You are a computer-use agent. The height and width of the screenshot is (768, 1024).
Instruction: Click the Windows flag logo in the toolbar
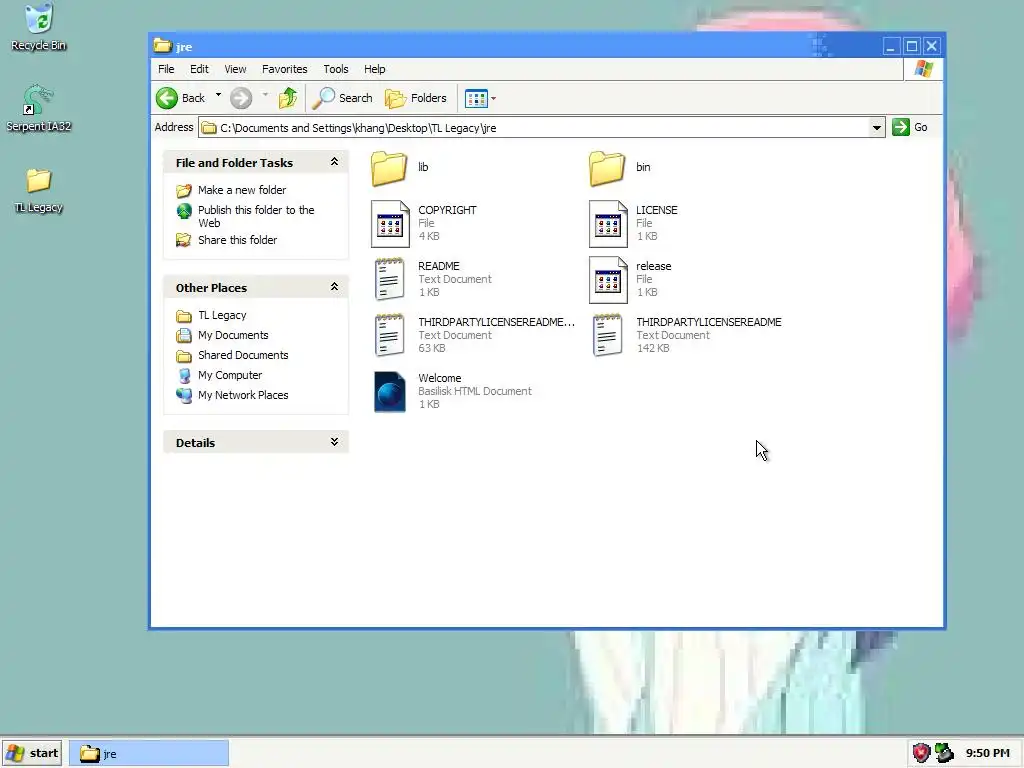click(923, 69)
